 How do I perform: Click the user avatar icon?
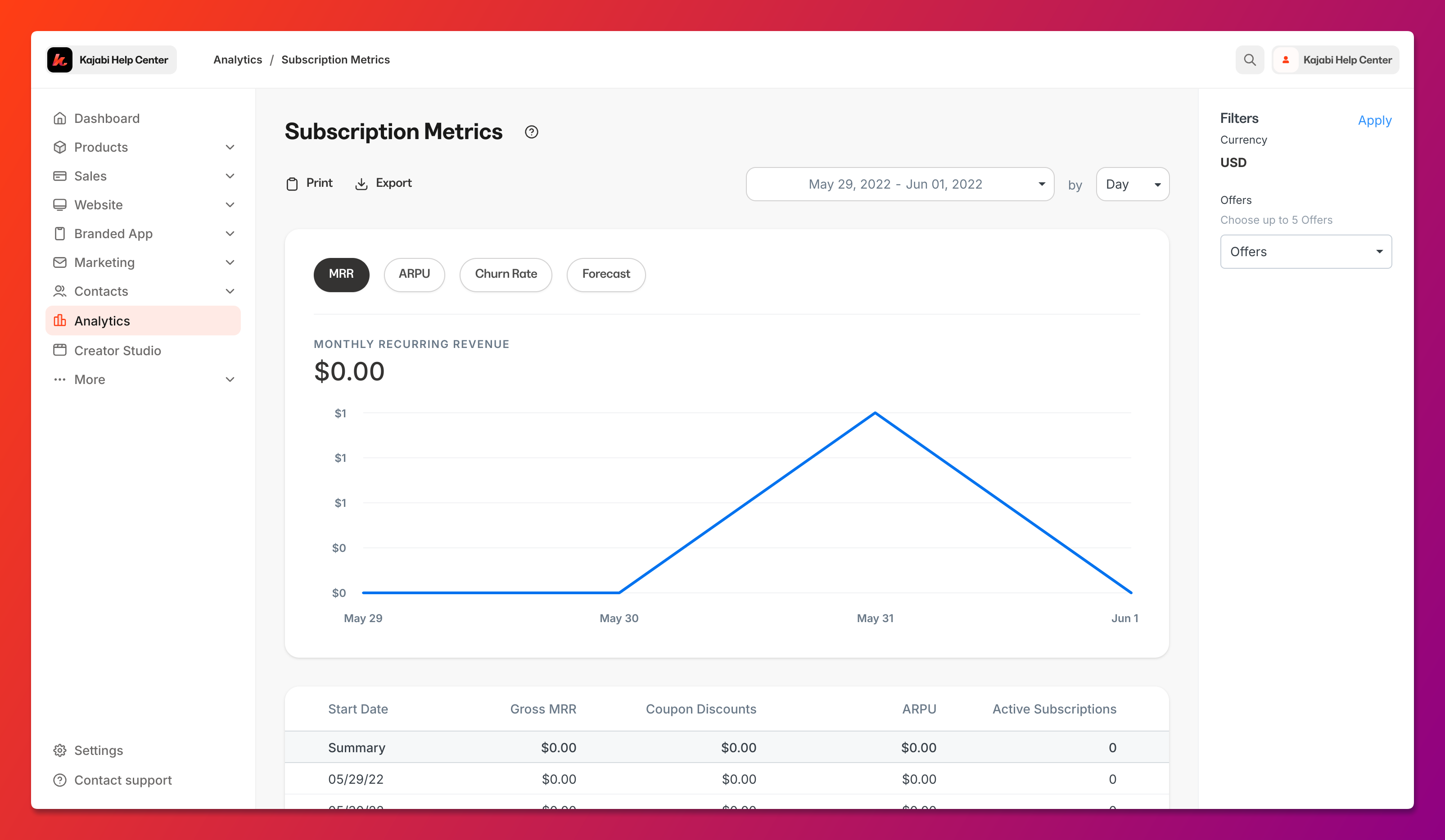pos(1286,59)
